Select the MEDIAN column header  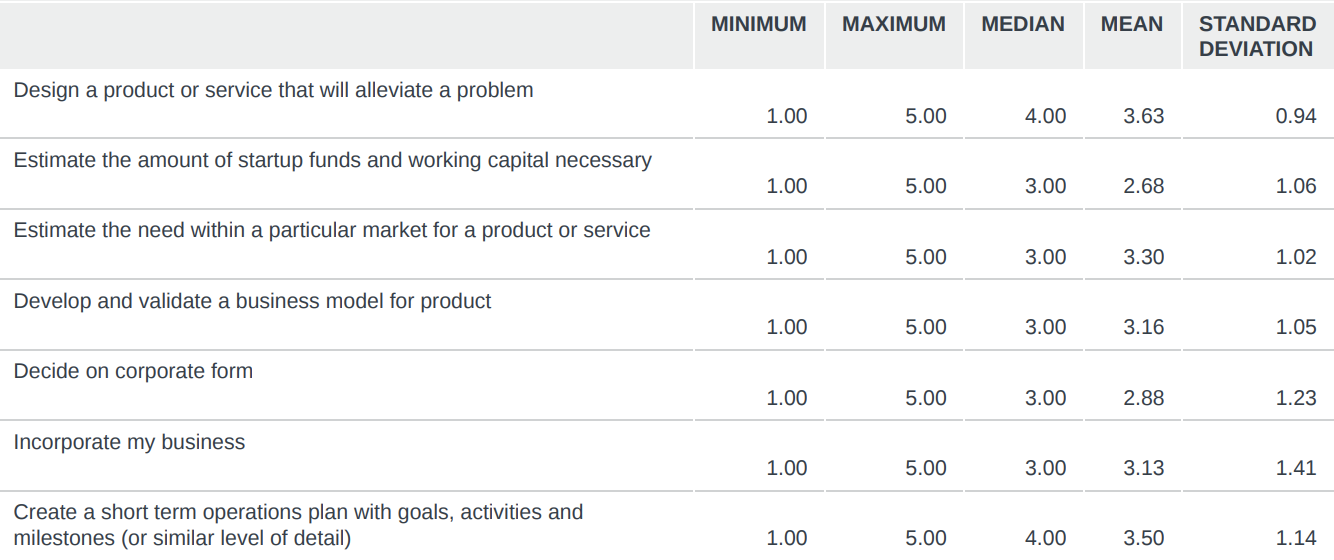[1023, 25]
